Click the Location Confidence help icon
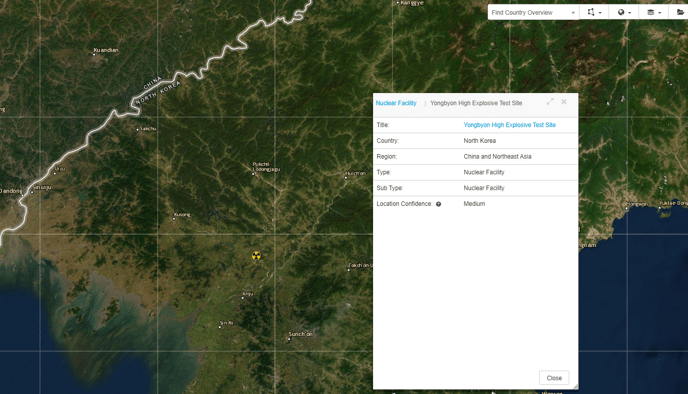The width and height of the screenshot is (688, 394). pyautogui.click(x=438, y=204)
